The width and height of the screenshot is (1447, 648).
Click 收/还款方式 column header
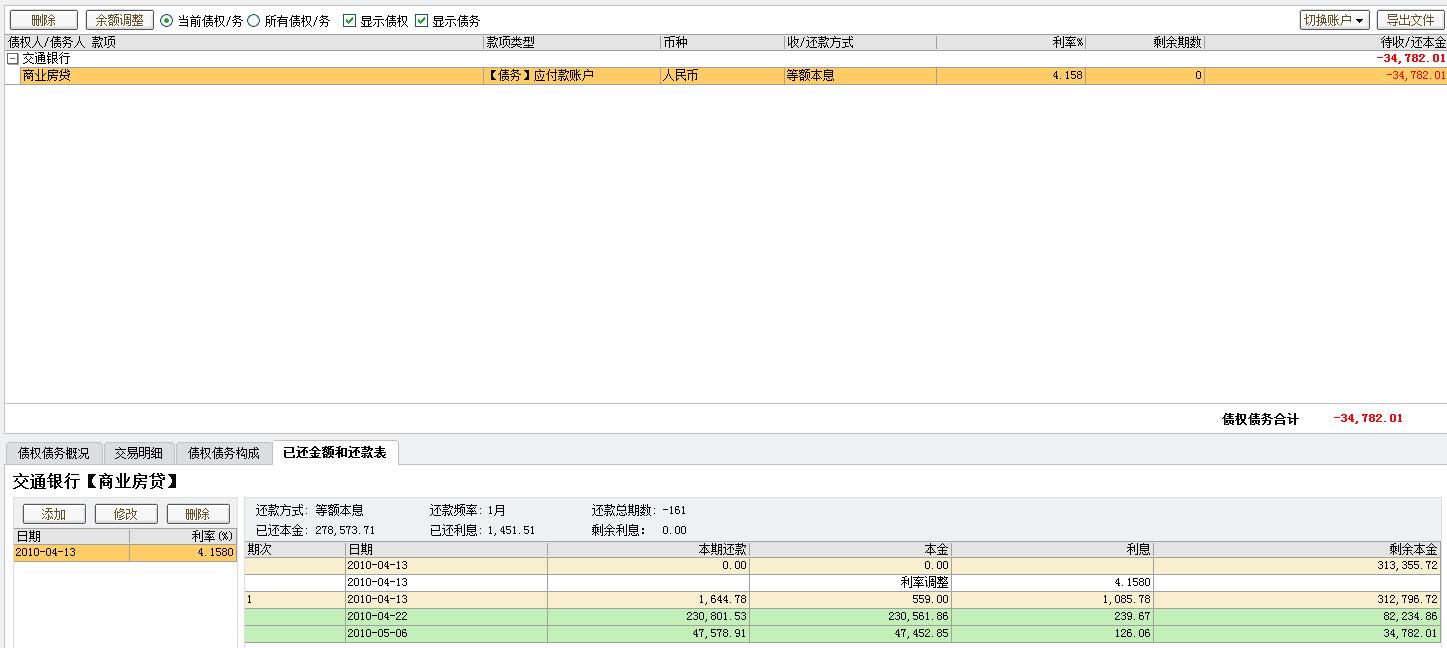click(x=860, y=43)
